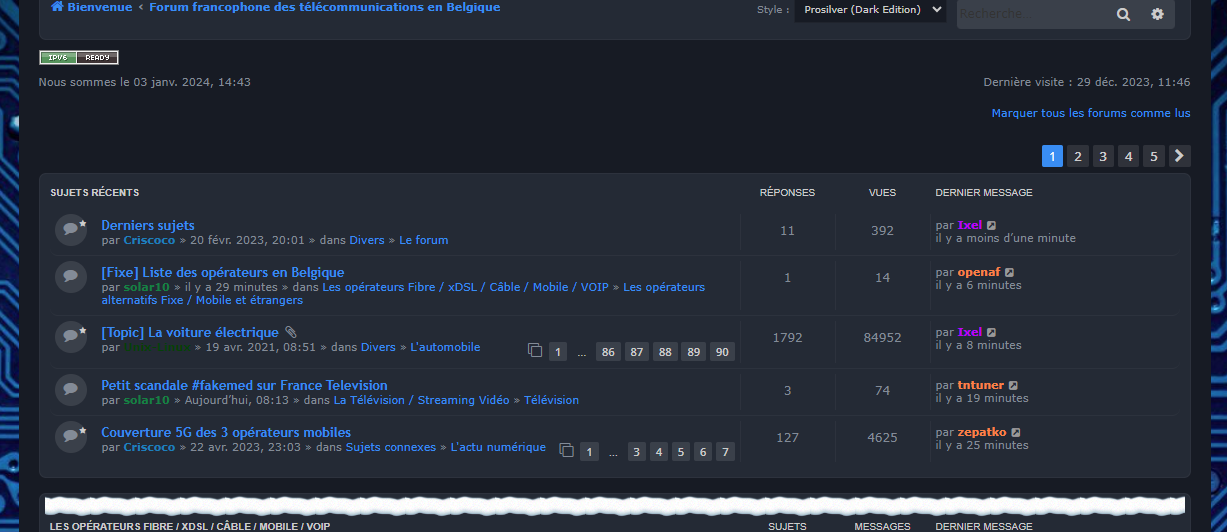Image resolution: width=1227 pixels, height=532 pixels.
Task: Click topic status icon for Derniers sujets
Action: click(70, 230)
